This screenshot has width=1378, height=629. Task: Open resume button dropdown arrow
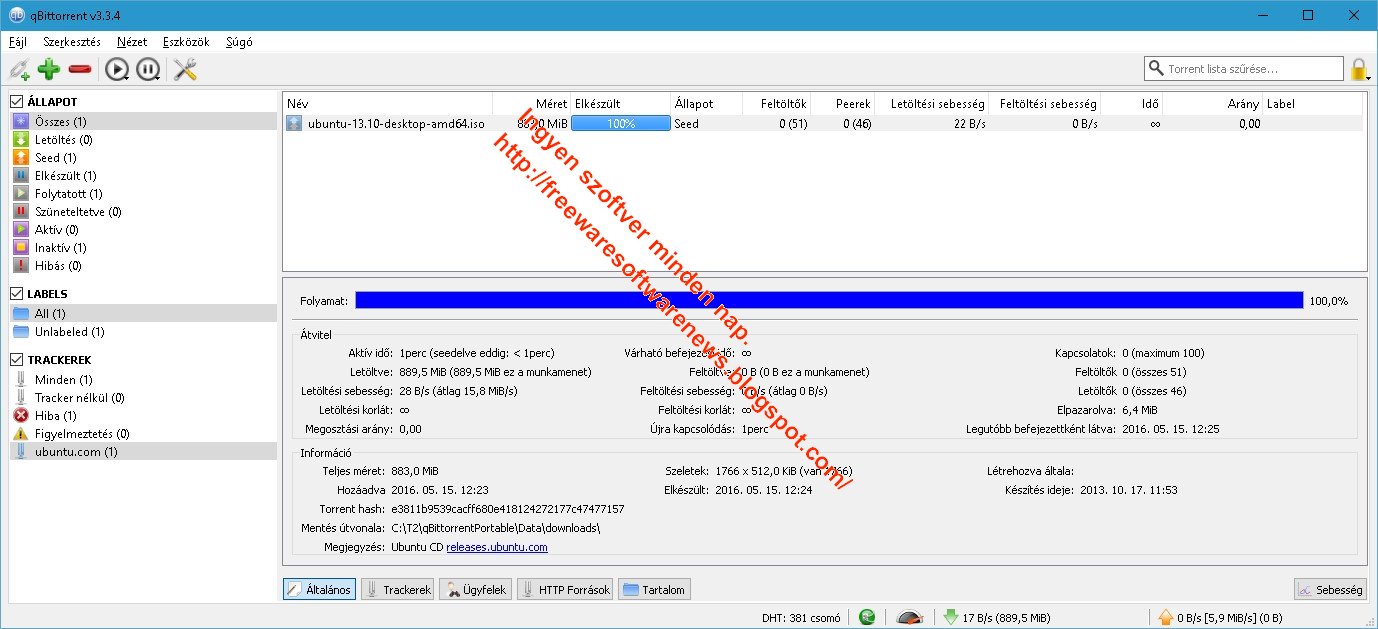127,76
